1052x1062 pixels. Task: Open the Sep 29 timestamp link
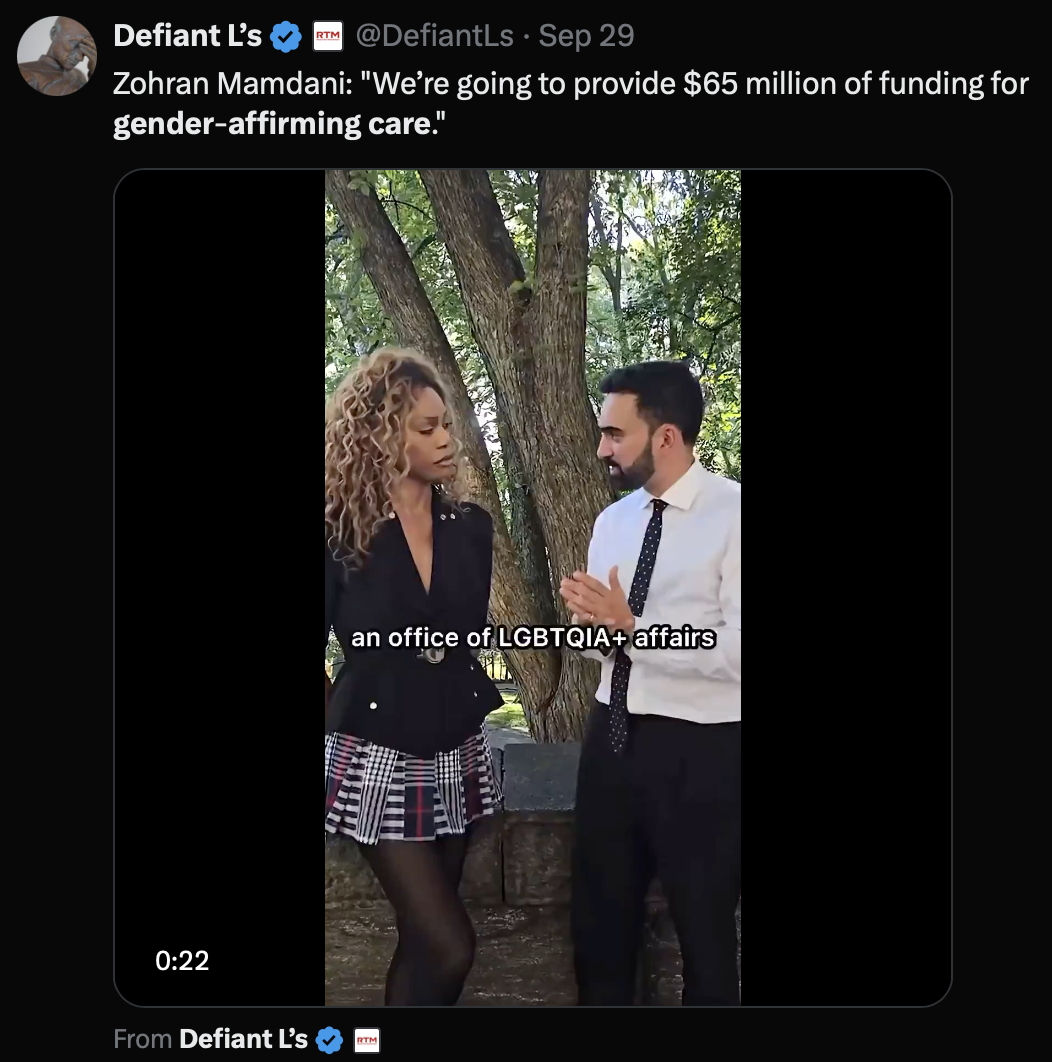click(x=586, y=36)
